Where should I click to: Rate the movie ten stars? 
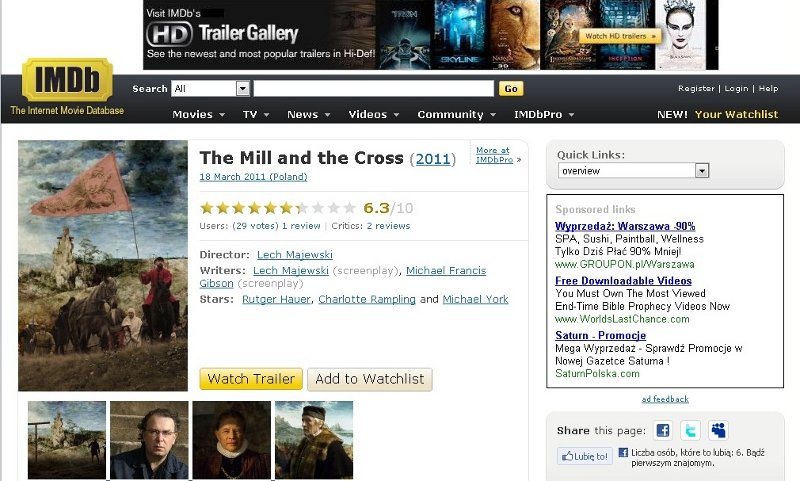(349, 208)
